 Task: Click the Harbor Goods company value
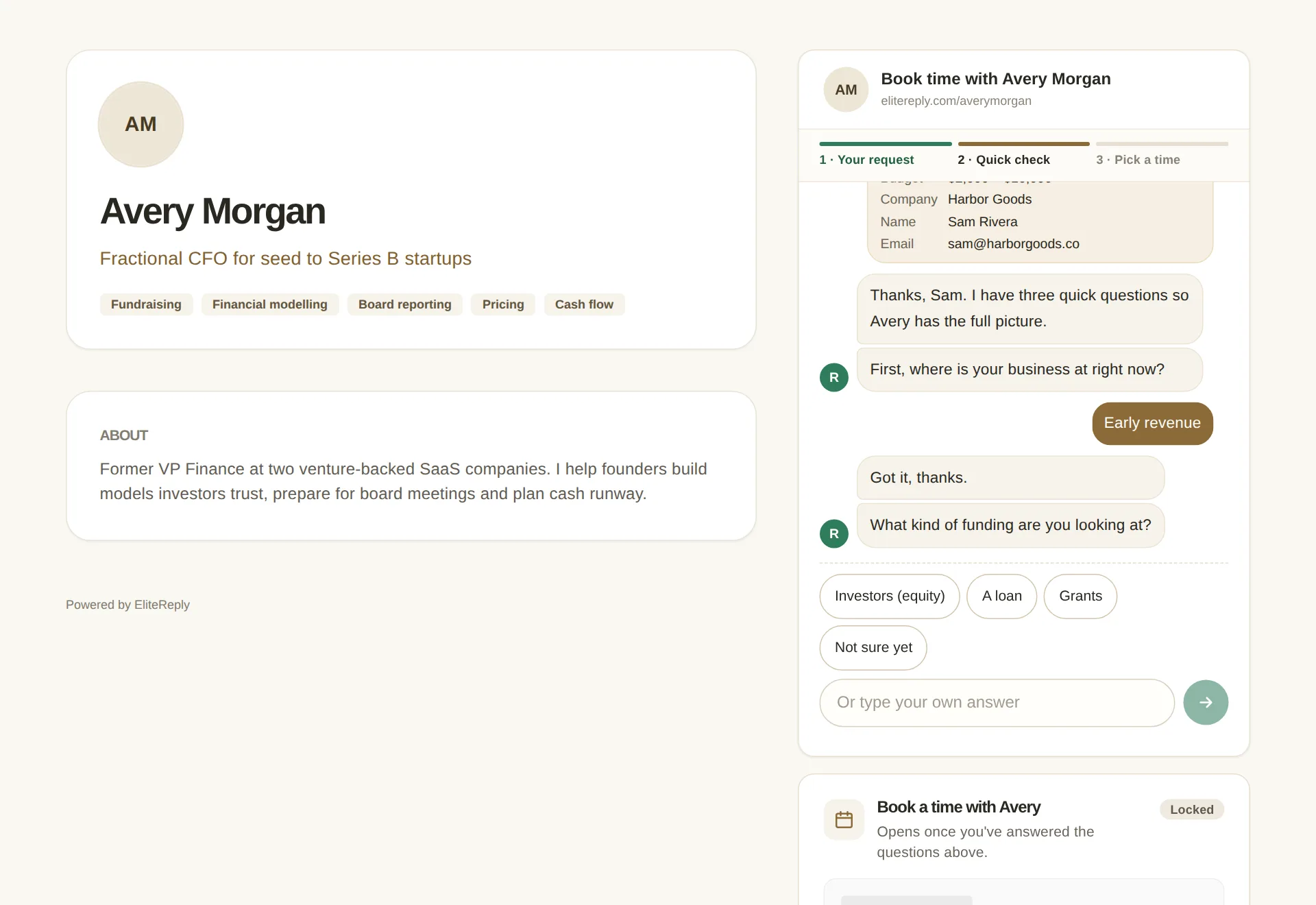tap(989, 199)
